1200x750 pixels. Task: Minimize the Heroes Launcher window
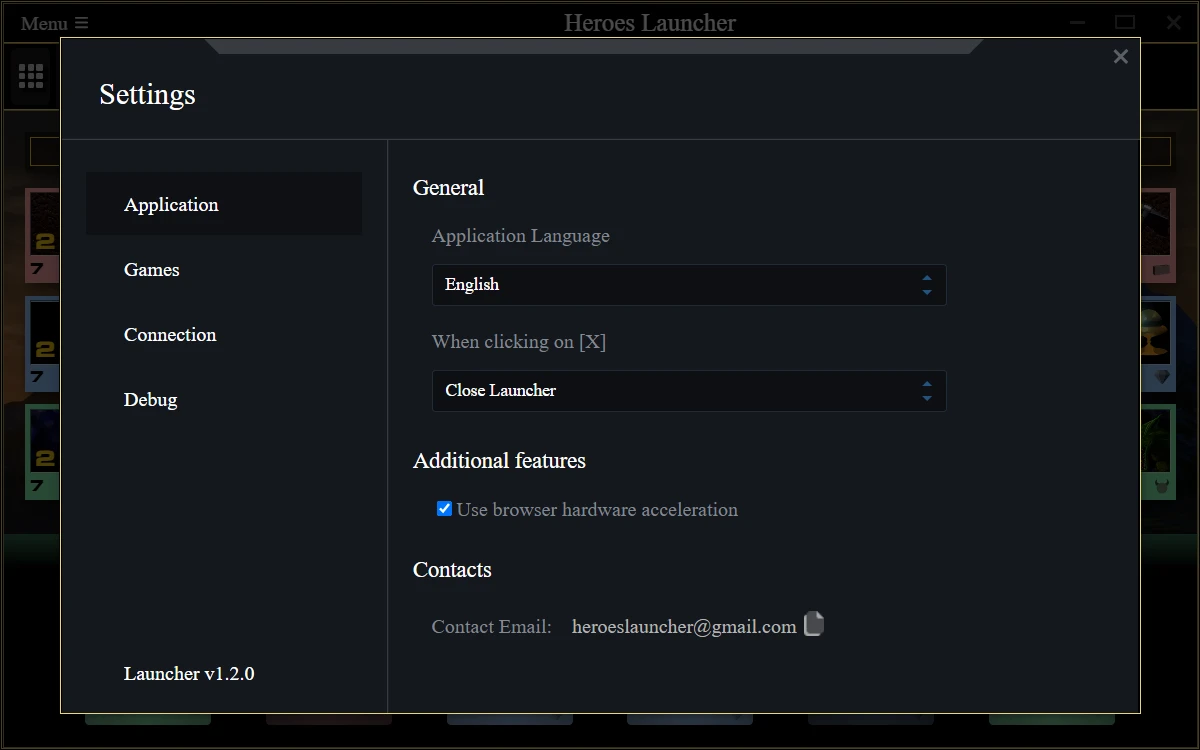tap(1077, 22)
